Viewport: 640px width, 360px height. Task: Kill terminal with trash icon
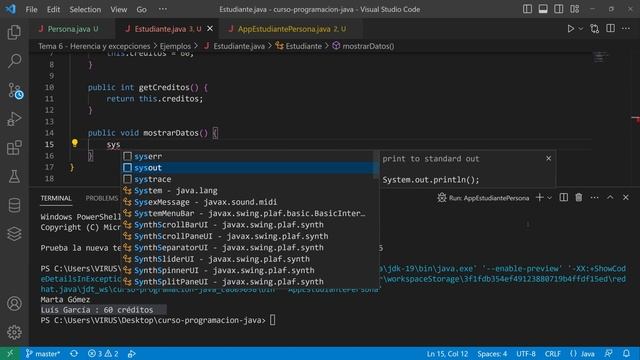[x=579, y=198]
